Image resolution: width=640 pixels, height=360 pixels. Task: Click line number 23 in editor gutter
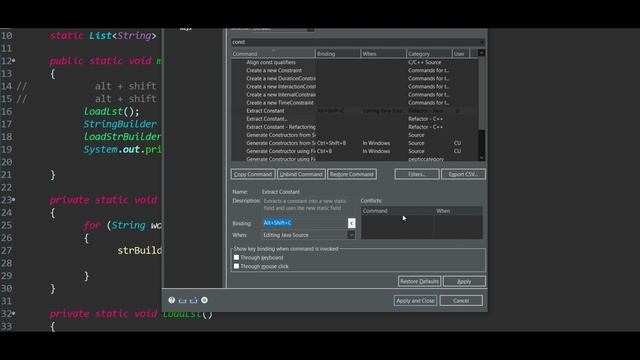7,200
